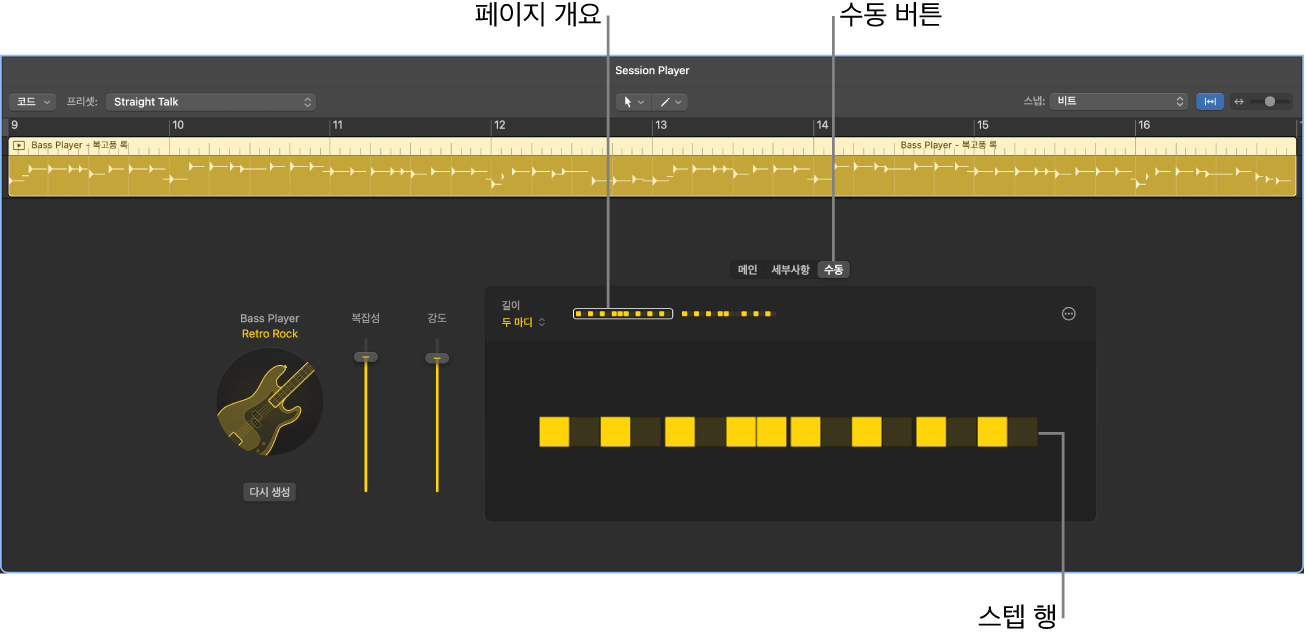This screenshot has width=1306, height=644.
Task: Click bar 10 on the ruler
Action: pyautogui.click(x=177, y=126)
